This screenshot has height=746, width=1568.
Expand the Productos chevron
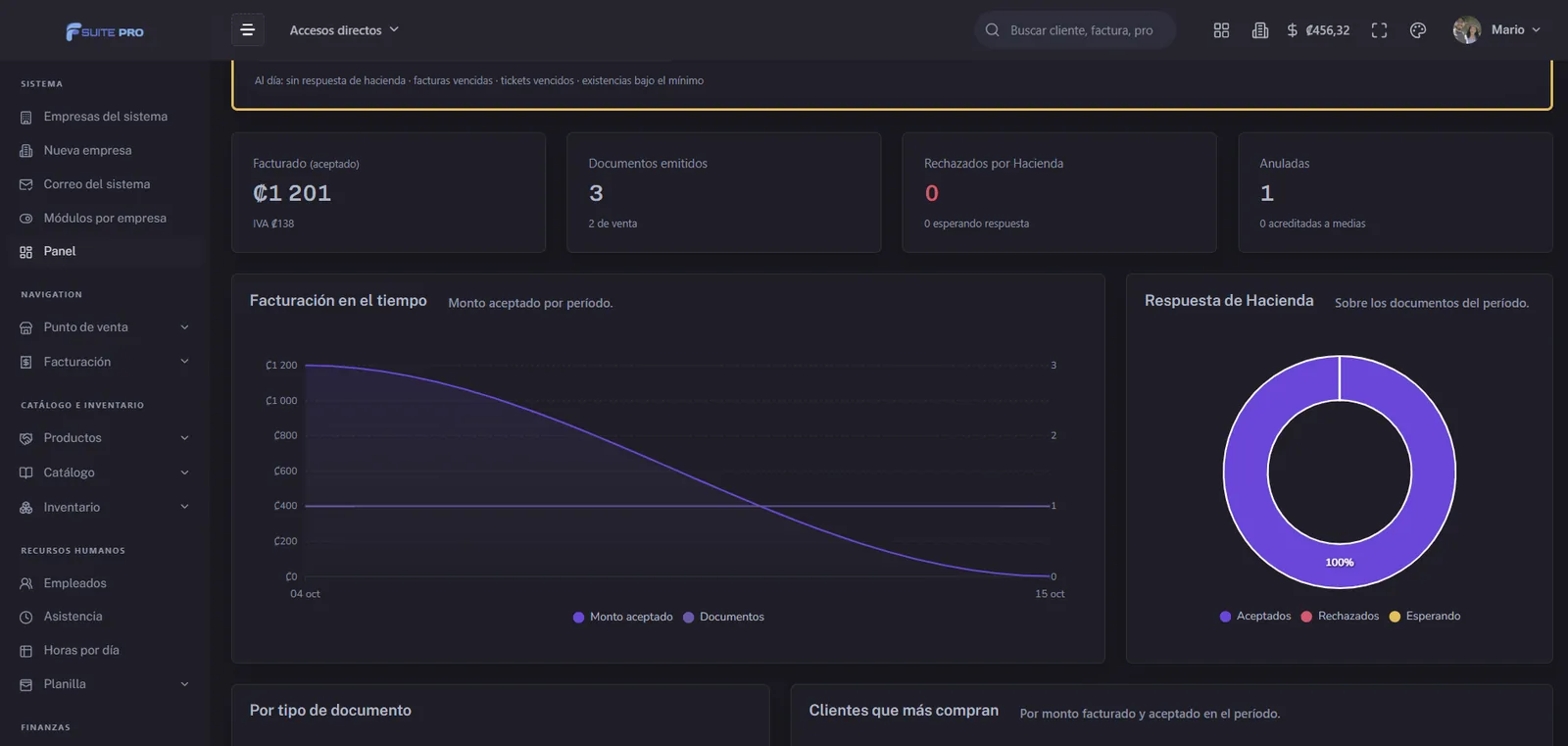[x=184, y=438]
